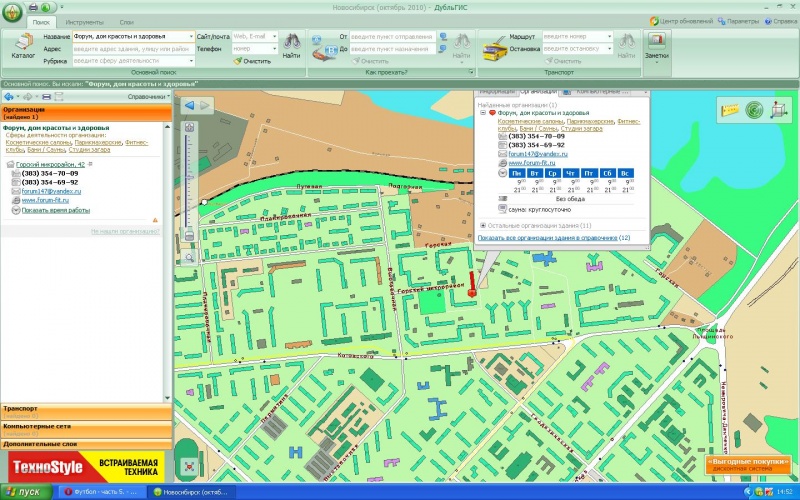The height and width of the screenshot is (500, 800).
Task: Click the print icon in left panel toolbar
Action: click(x=46, y=96)
